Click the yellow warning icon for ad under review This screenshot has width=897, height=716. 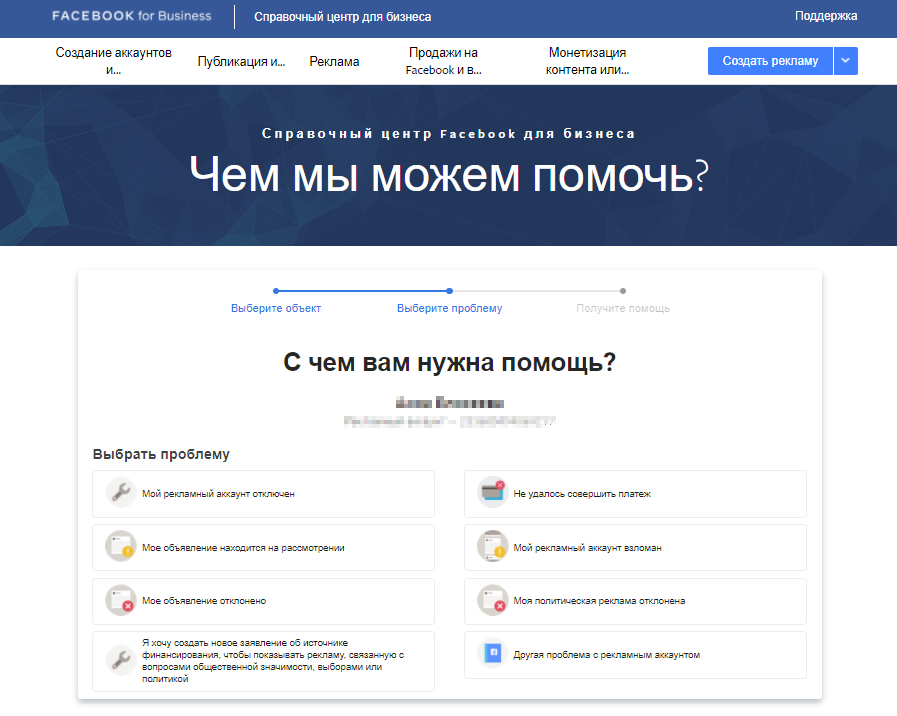(120, 548)
